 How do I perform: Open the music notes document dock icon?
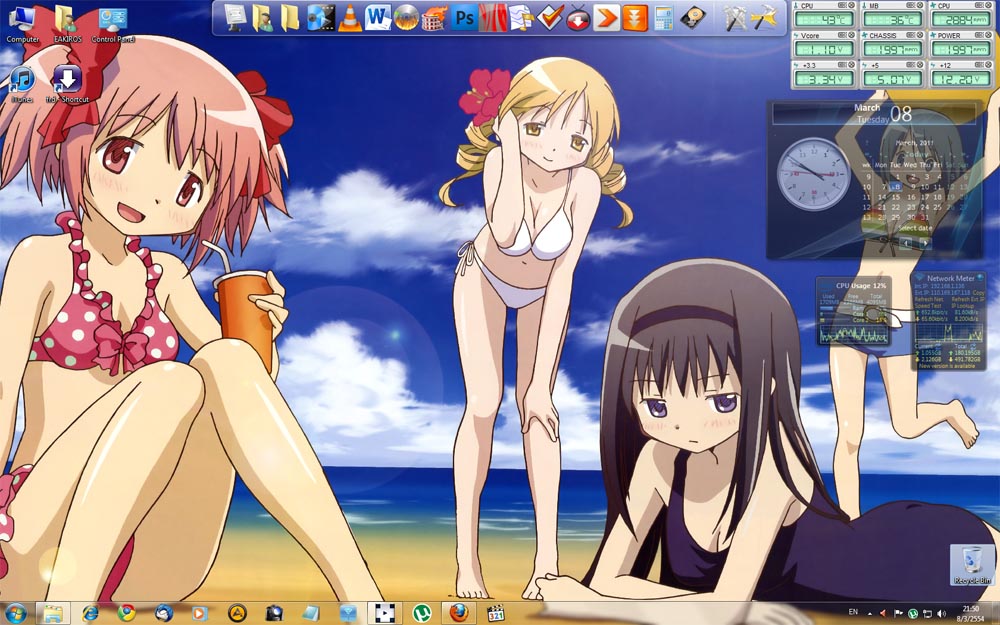tap(520, 18)
